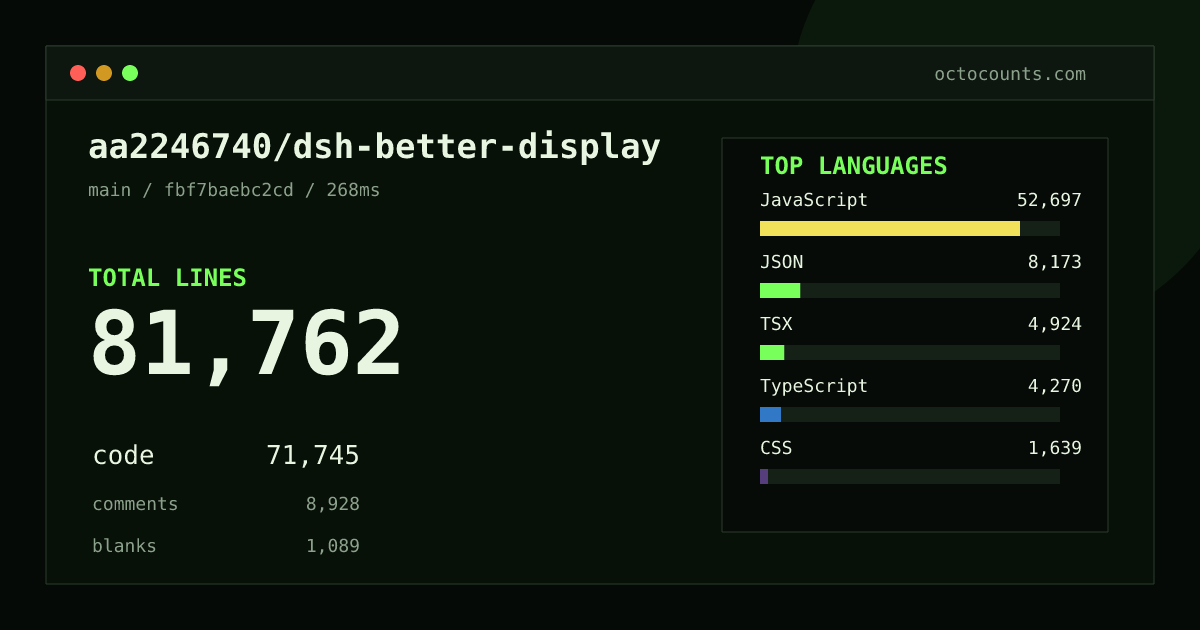1200x630 pixels.
Task: Click the green TSX progress bar
Action: tap(772, 352)
